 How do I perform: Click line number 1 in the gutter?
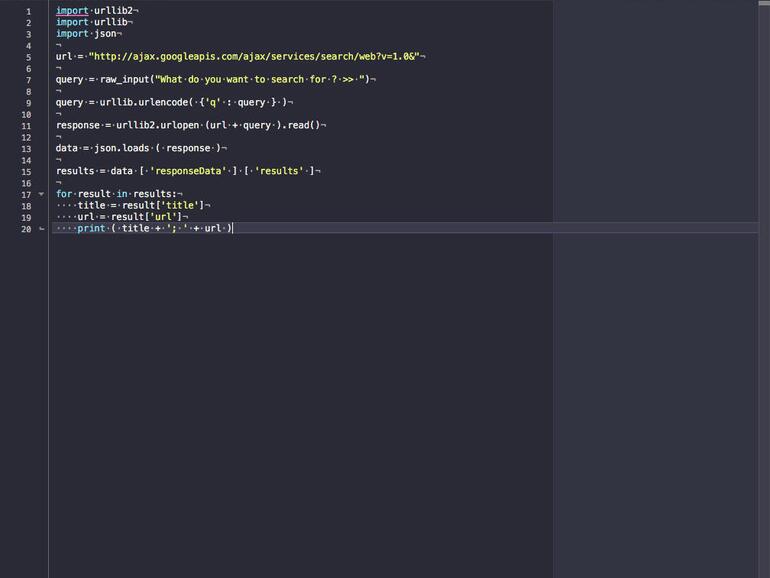click(x=28, y=11)
